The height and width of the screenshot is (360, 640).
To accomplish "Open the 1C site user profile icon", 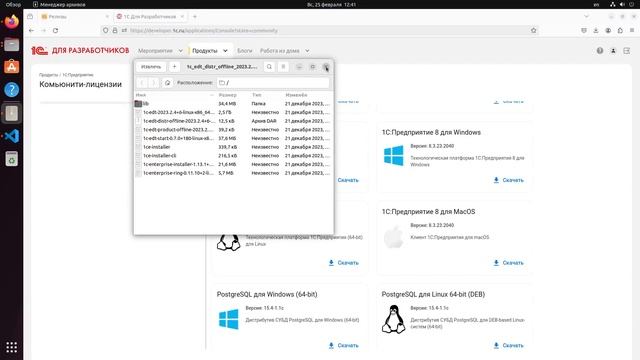I will pos(613,51).
